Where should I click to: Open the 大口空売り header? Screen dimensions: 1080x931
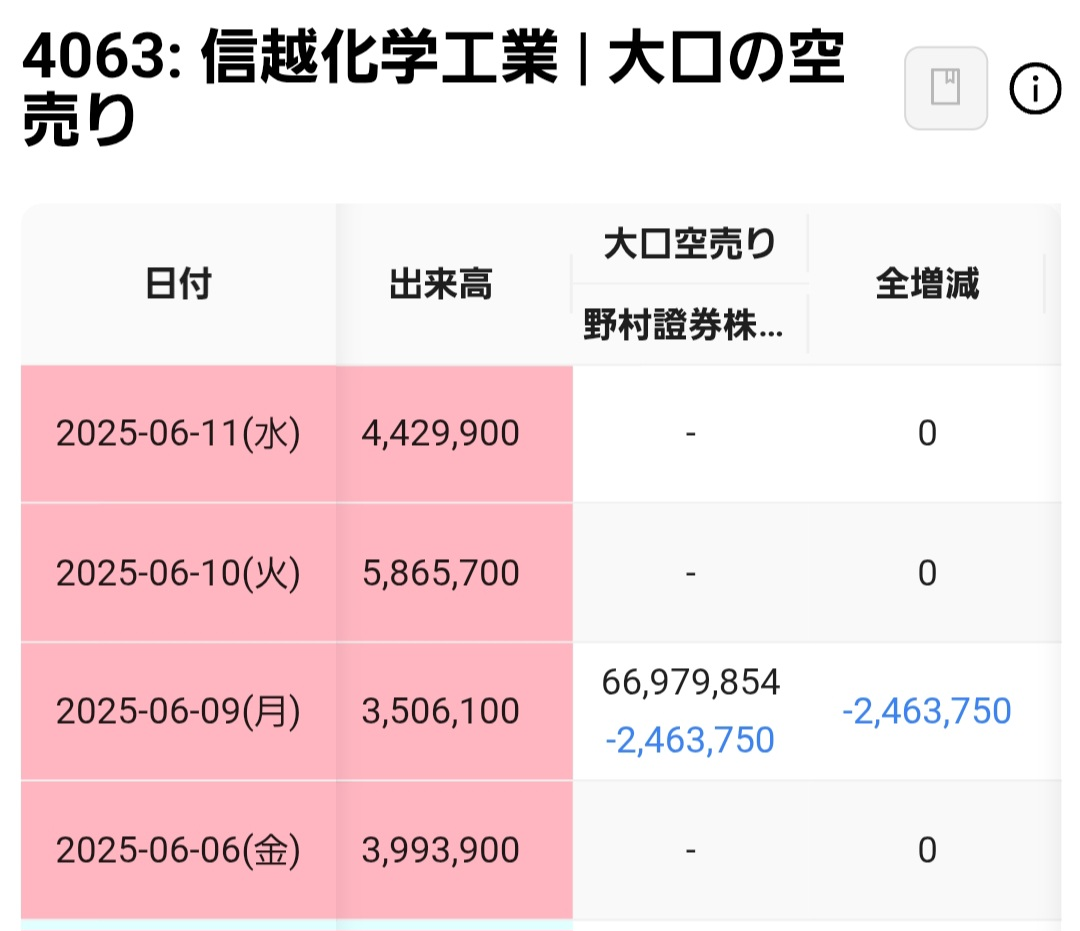coord(688,243)
